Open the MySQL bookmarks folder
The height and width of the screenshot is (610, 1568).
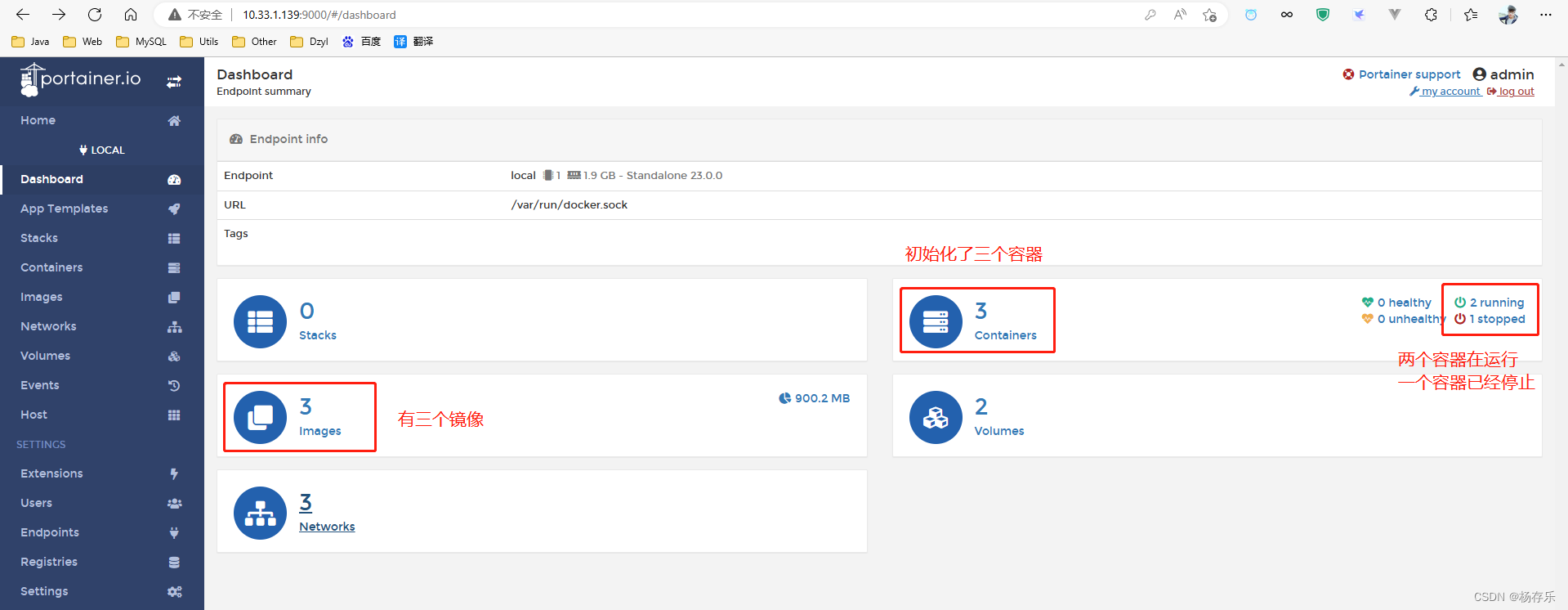tap(141, 42)
